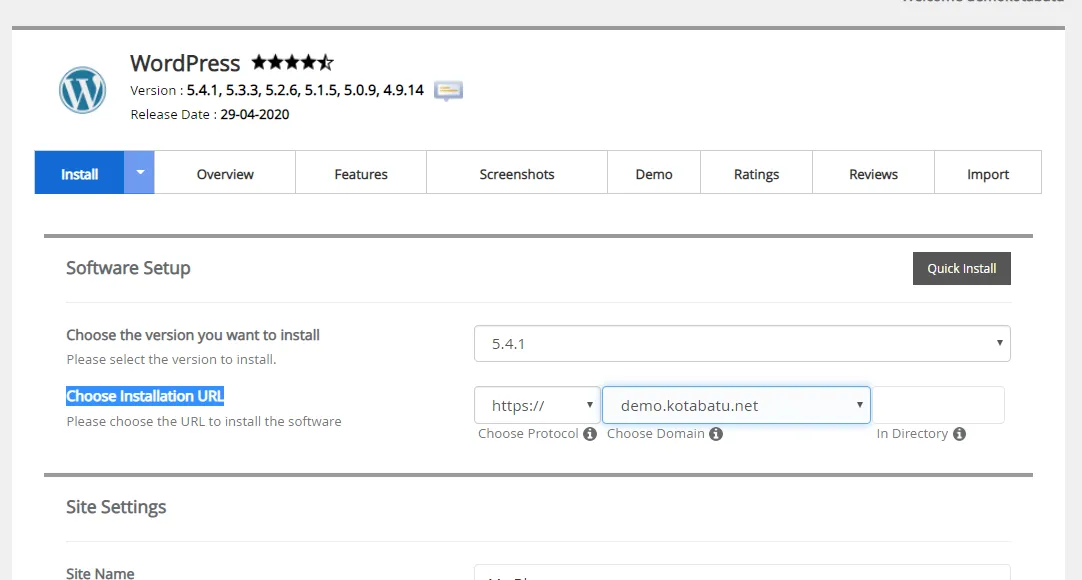Expand the Install tab dropdown arrow

[139, 172]
